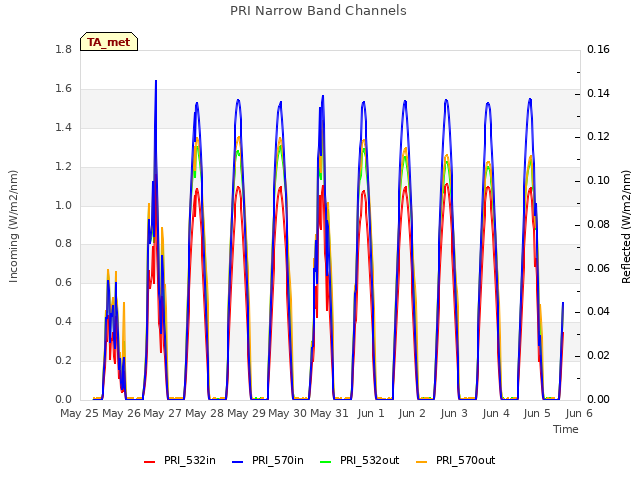
Task: Click the 0.6 left axis value
Action: [x=64, y=283]
